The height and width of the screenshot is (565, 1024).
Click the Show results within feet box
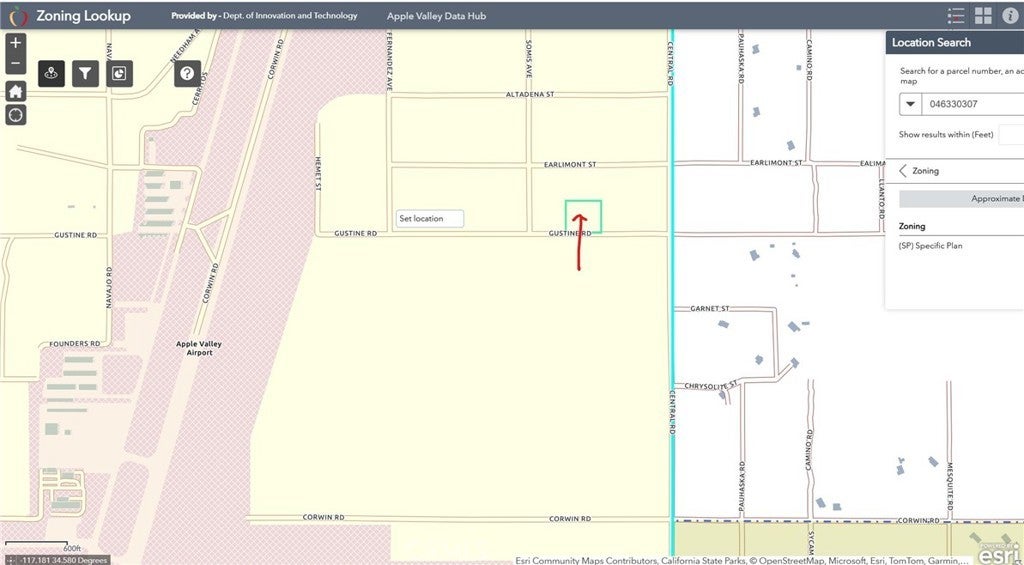click(x=1010, y=135)
